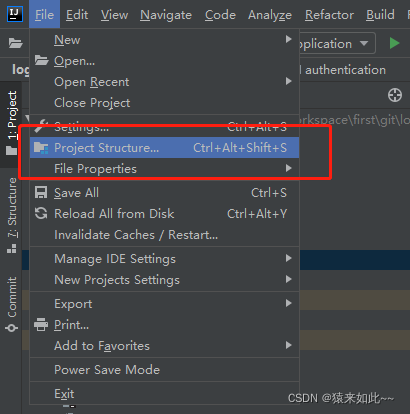
Task: Choose Exit from the File menu
Action: pyautogui.click(x=165, y=394)
